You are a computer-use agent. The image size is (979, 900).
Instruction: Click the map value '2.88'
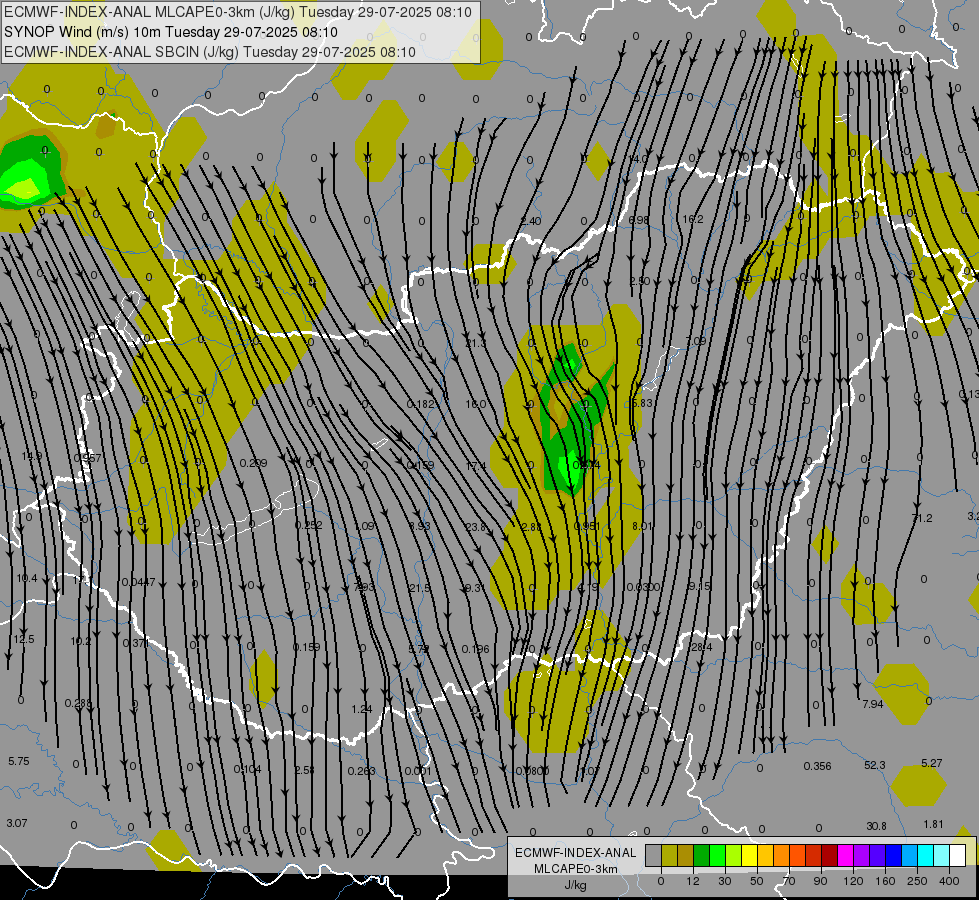click(x=531, y=527)
